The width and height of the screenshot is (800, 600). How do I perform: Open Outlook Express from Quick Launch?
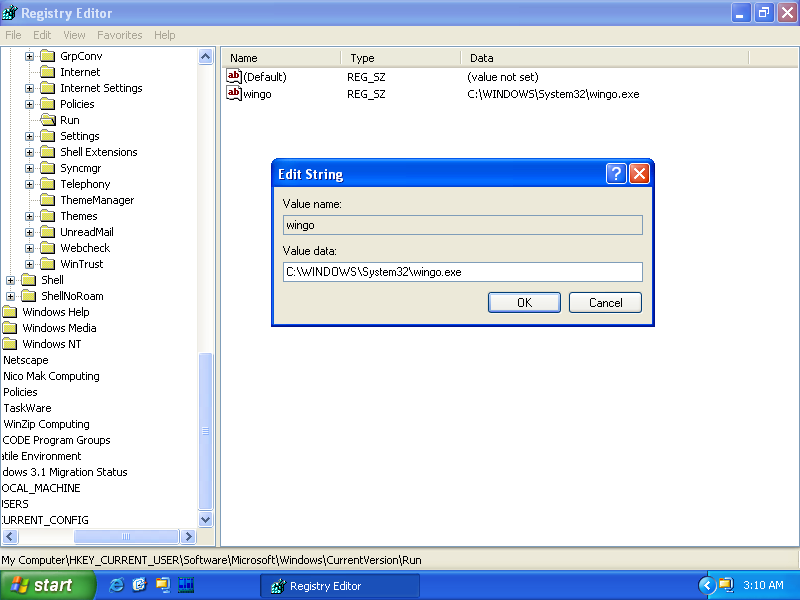[139, 585]
